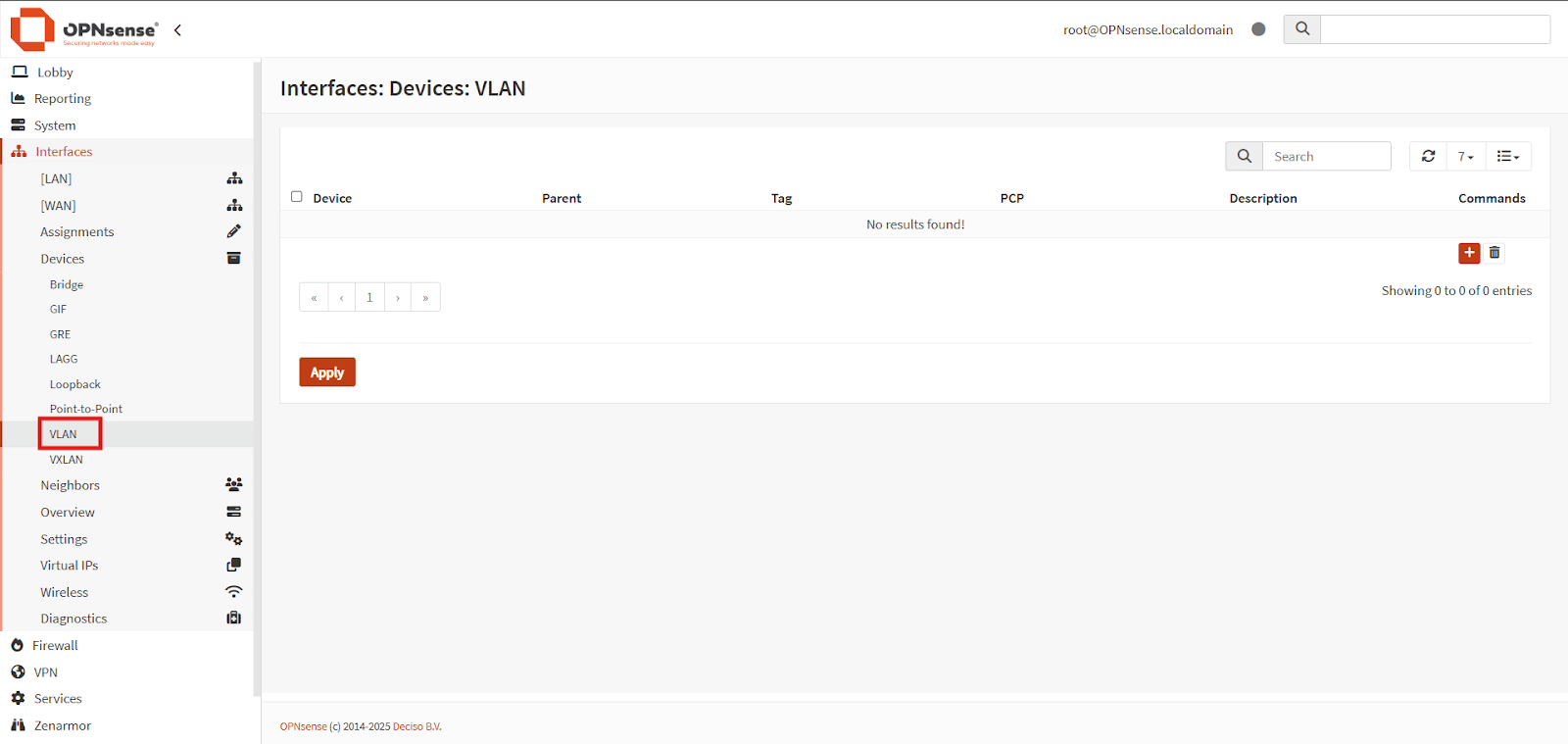Open the Reporting menu
The image size is (1568, 744).
pos(63,99)
